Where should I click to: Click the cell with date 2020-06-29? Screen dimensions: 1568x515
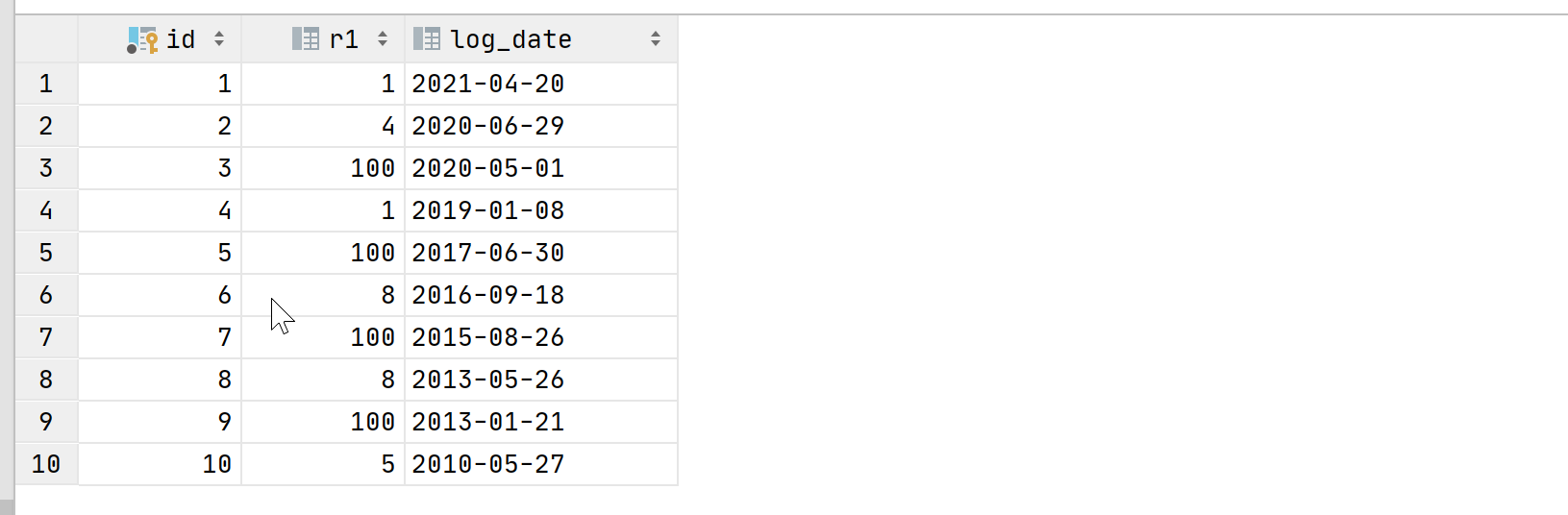tap(541, 126)
